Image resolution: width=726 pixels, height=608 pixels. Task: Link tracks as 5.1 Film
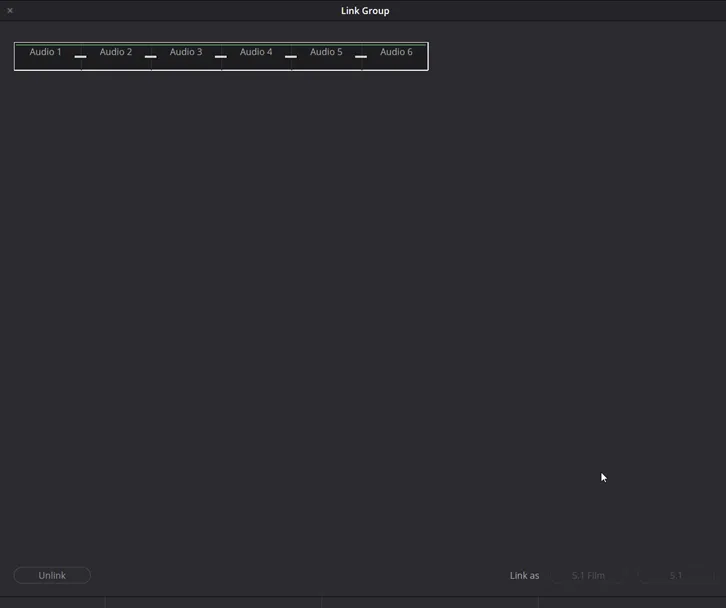[x=588, y=575]
